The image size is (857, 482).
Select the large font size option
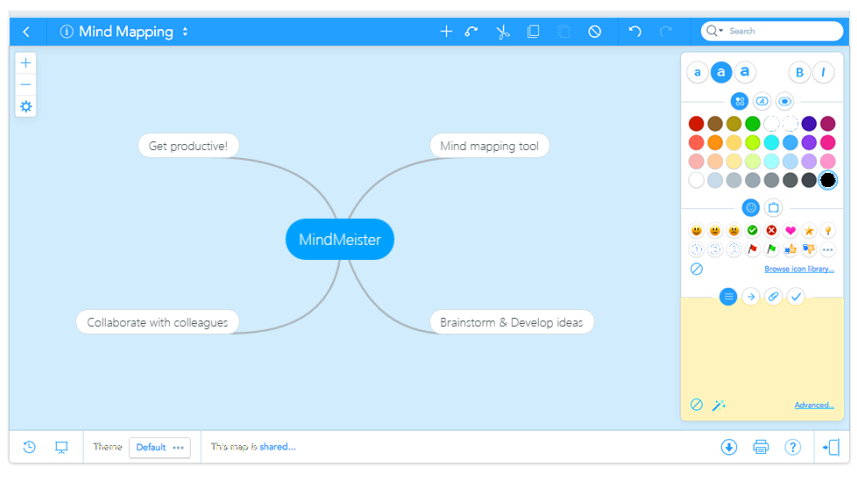pyautogui.click(x=745, y=72)
